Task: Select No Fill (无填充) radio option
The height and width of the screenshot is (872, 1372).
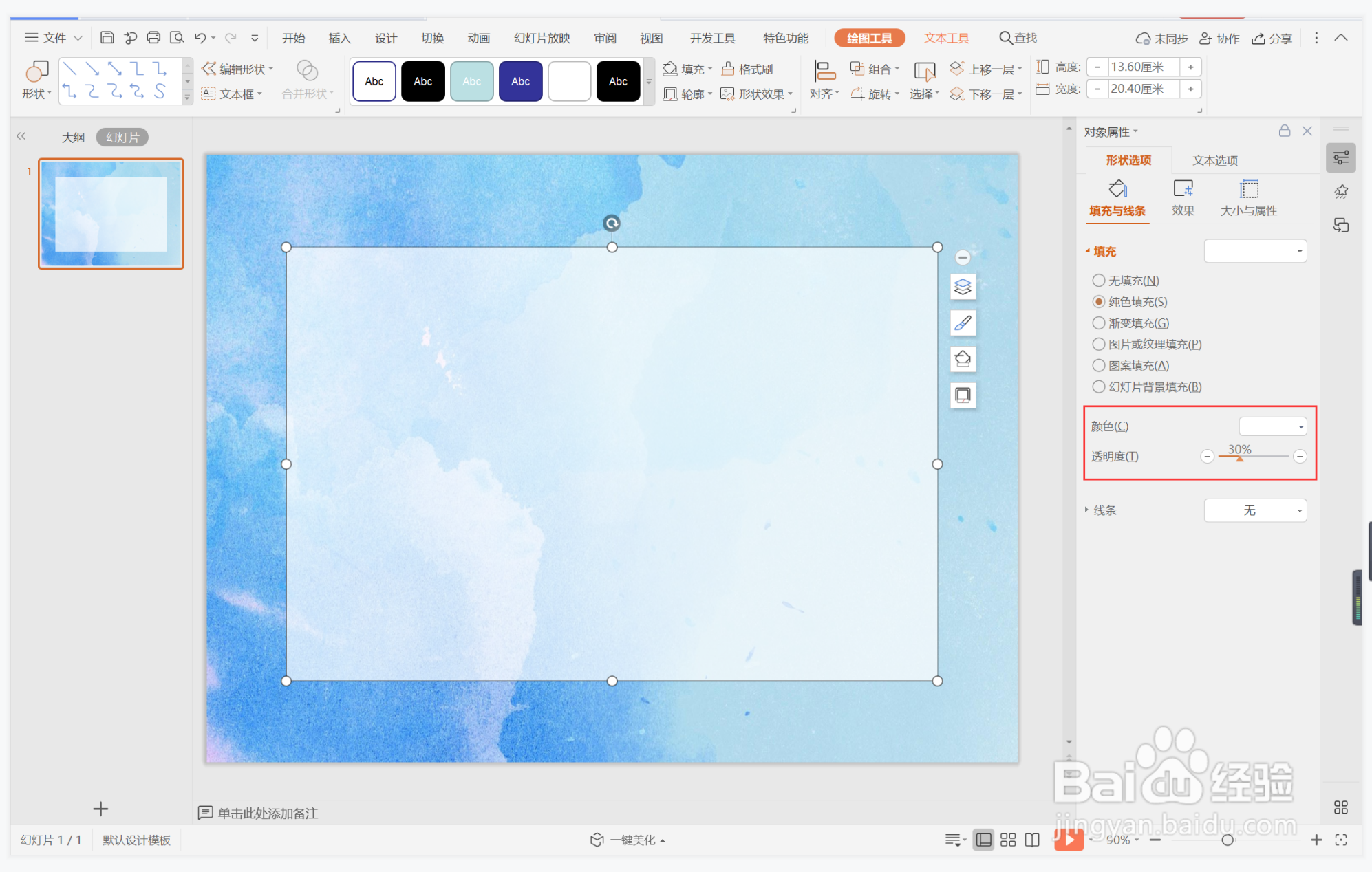Action: click(1099, 281)
